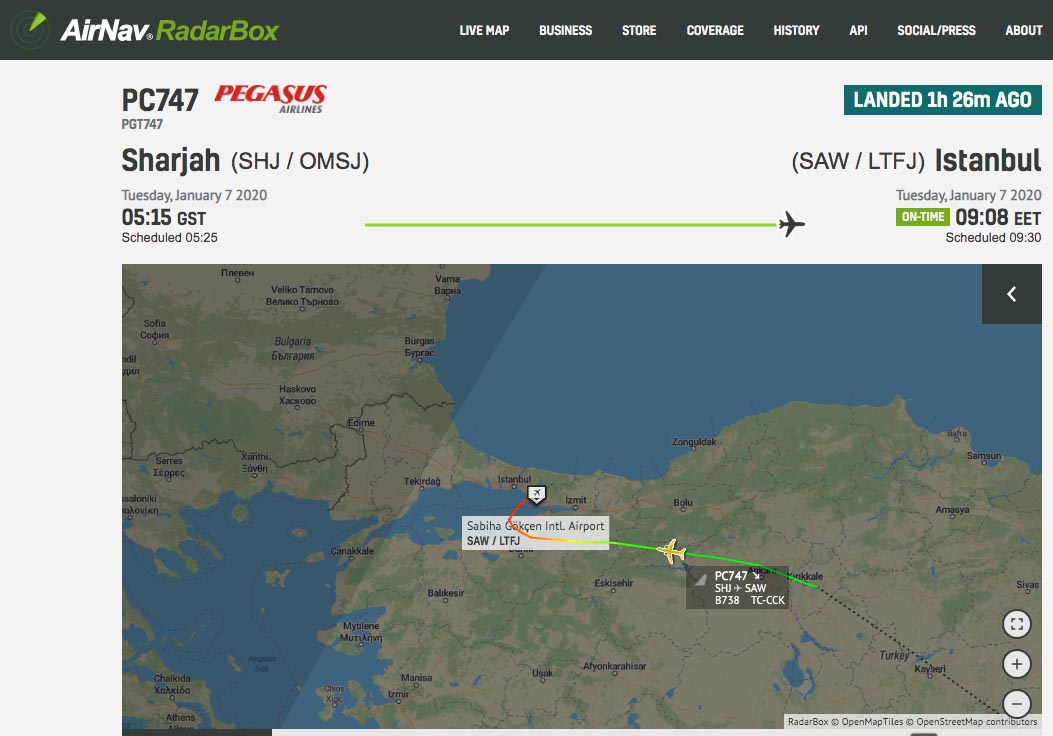Click arrival time 09:08 EET
Image resolution: width=1053 pixels, height=736 pixels.
tap(998, 218)
